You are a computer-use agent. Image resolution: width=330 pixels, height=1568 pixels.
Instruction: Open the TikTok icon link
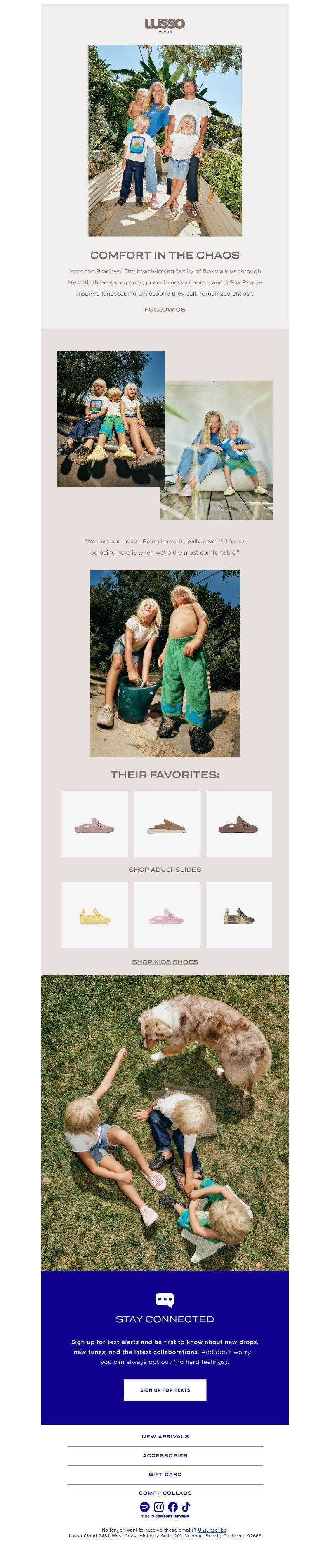coord(186,1507)
